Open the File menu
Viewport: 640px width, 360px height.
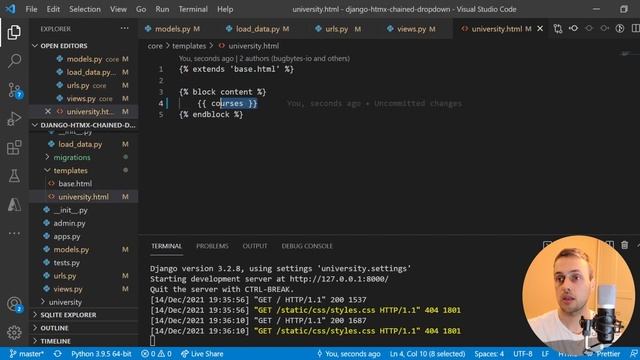click(x=31, y=9)
